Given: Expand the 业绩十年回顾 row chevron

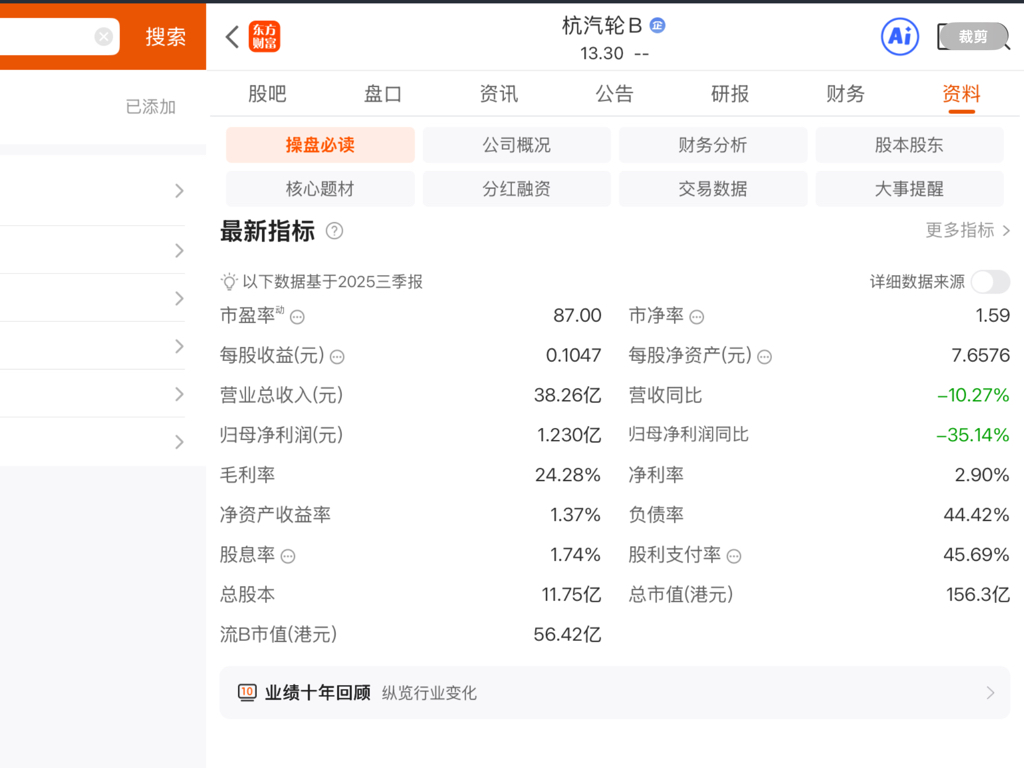Looking at the screenshot, I should point(990,693).
